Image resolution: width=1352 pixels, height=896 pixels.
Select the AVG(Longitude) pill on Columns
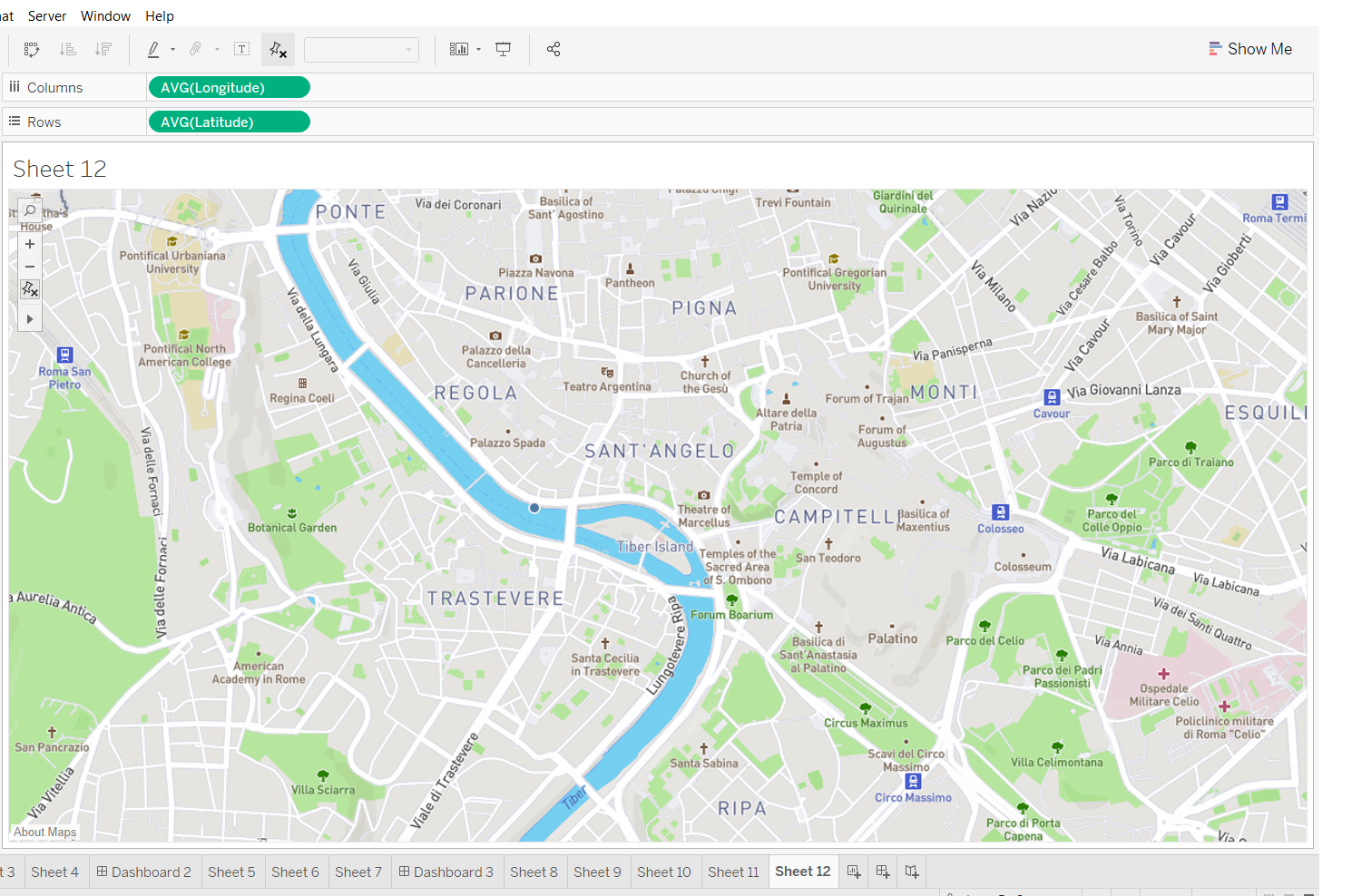[229, 86]
